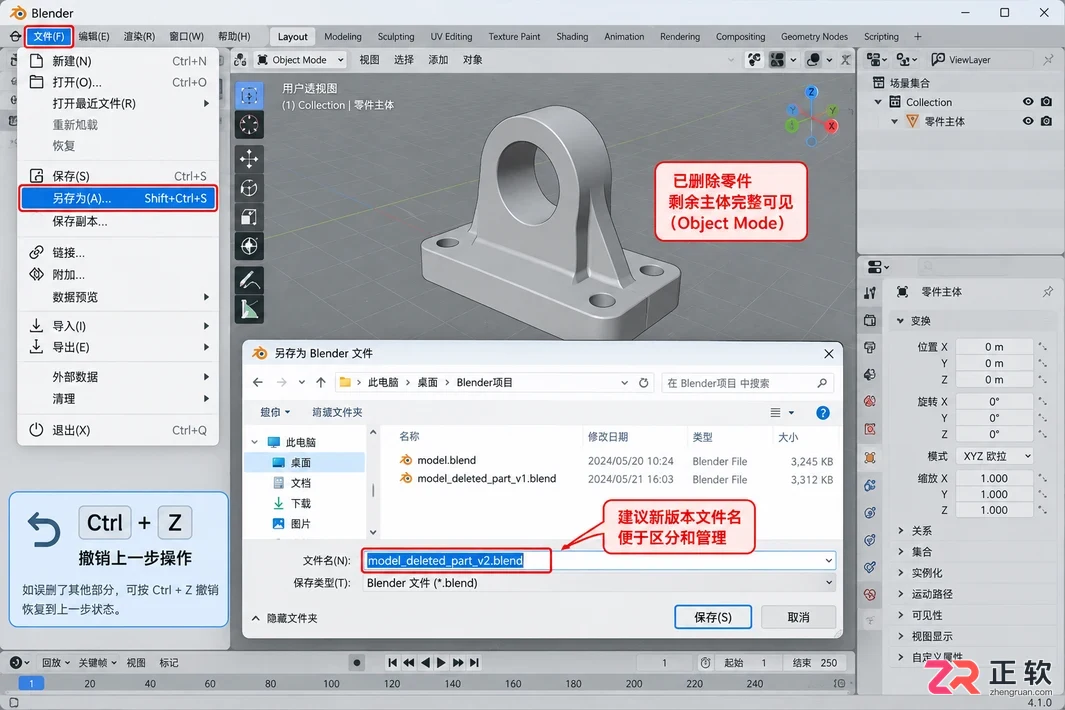Expand the 可见性 panel

pos(901,615)
